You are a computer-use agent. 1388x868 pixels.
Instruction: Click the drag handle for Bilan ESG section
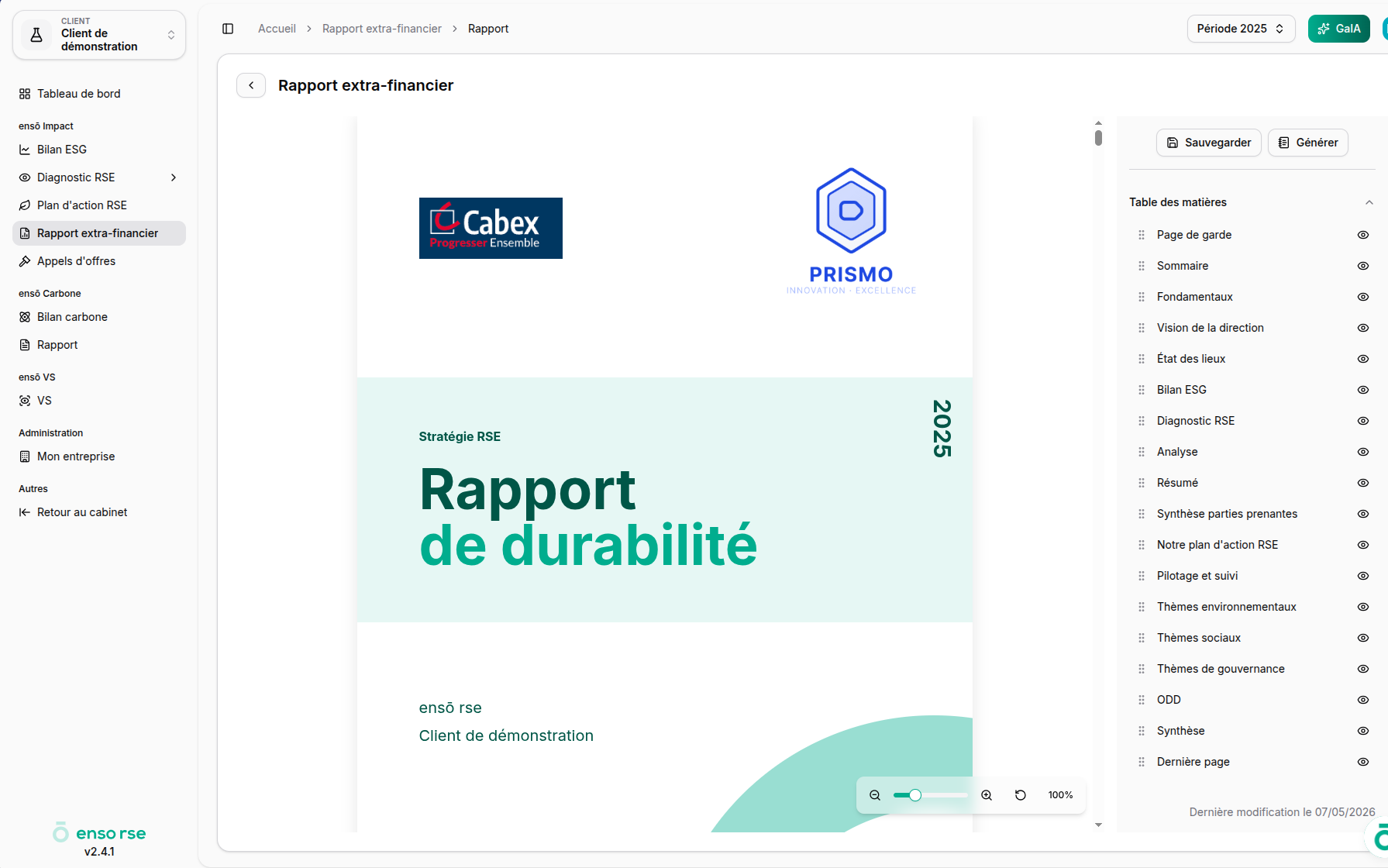pos(1142,390)
